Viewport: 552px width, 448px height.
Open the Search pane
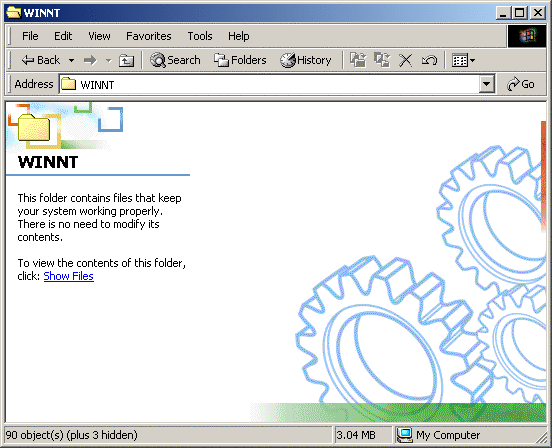(175, 60)
